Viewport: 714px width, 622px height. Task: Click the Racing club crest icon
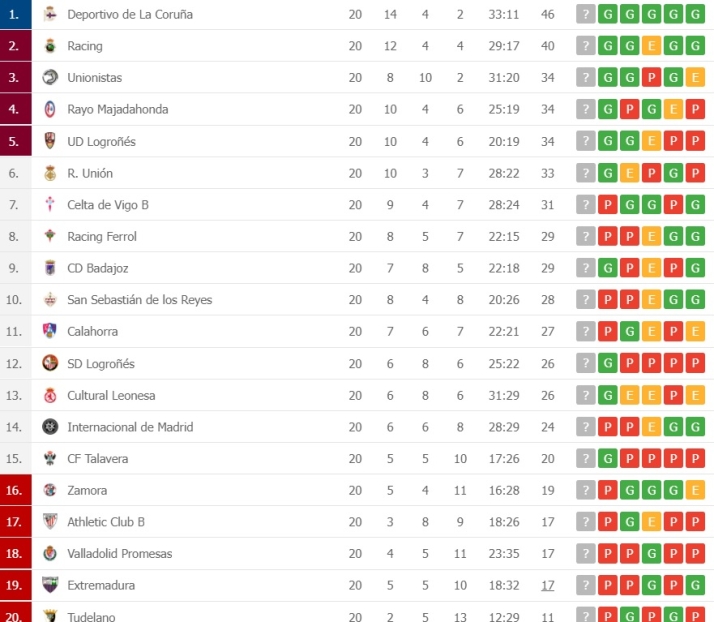[x=50, y=46]
